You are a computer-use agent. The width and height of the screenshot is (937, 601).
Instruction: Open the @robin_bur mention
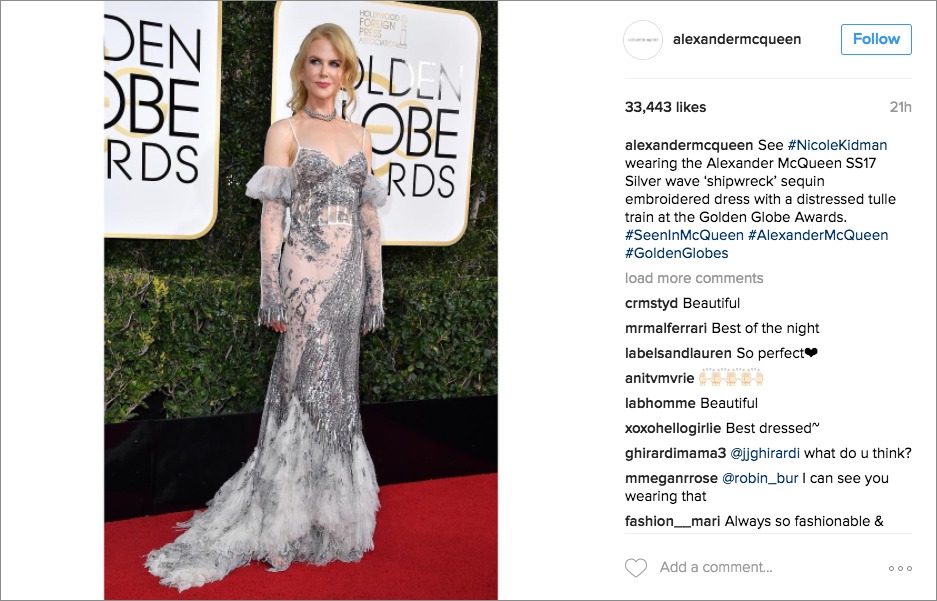(760, 479)
